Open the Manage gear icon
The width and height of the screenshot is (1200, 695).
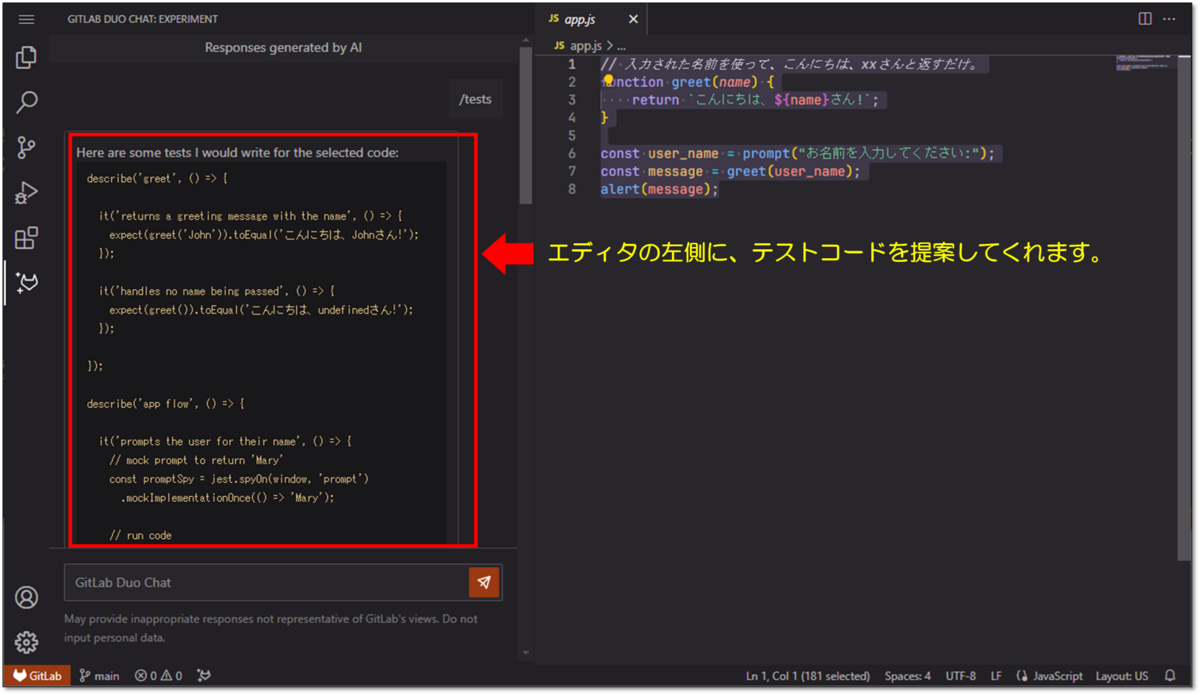pyautogui.click(x=27, y=642)
